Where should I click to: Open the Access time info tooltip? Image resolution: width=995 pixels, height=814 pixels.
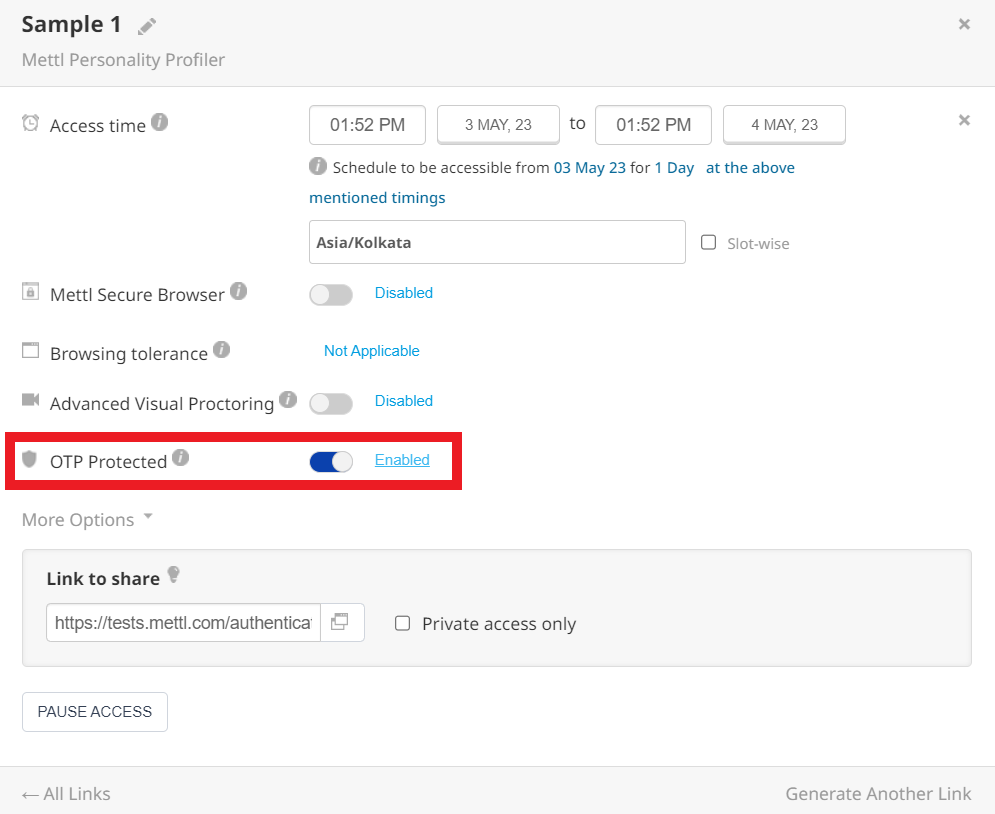point(159,122)
